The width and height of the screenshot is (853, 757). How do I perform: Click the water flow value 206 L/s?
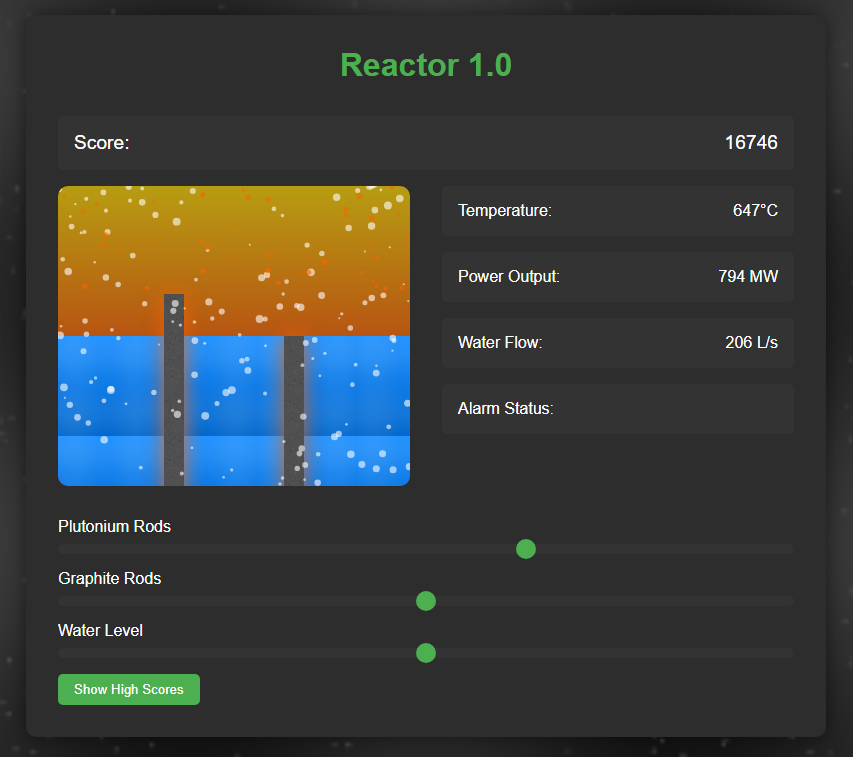[x=751, y=342]
